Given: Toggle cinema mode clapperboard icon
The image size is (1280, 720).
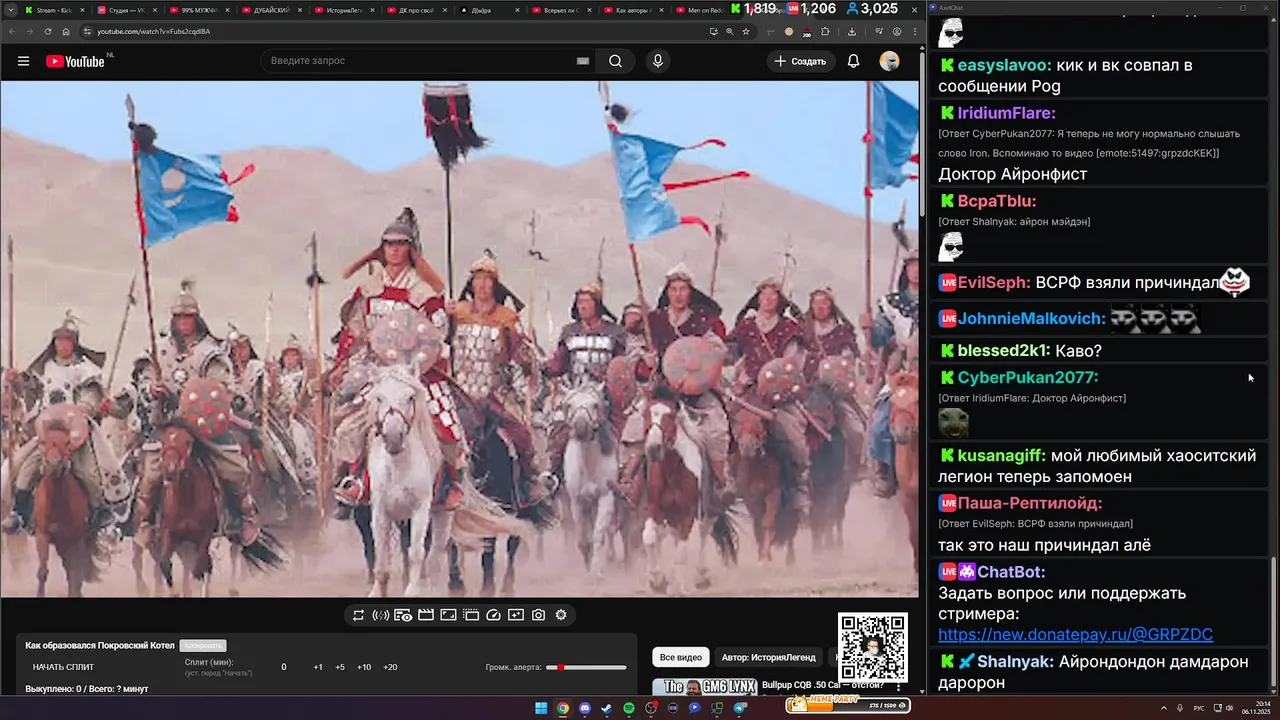Looking at the screenshot, I should 426,615.
